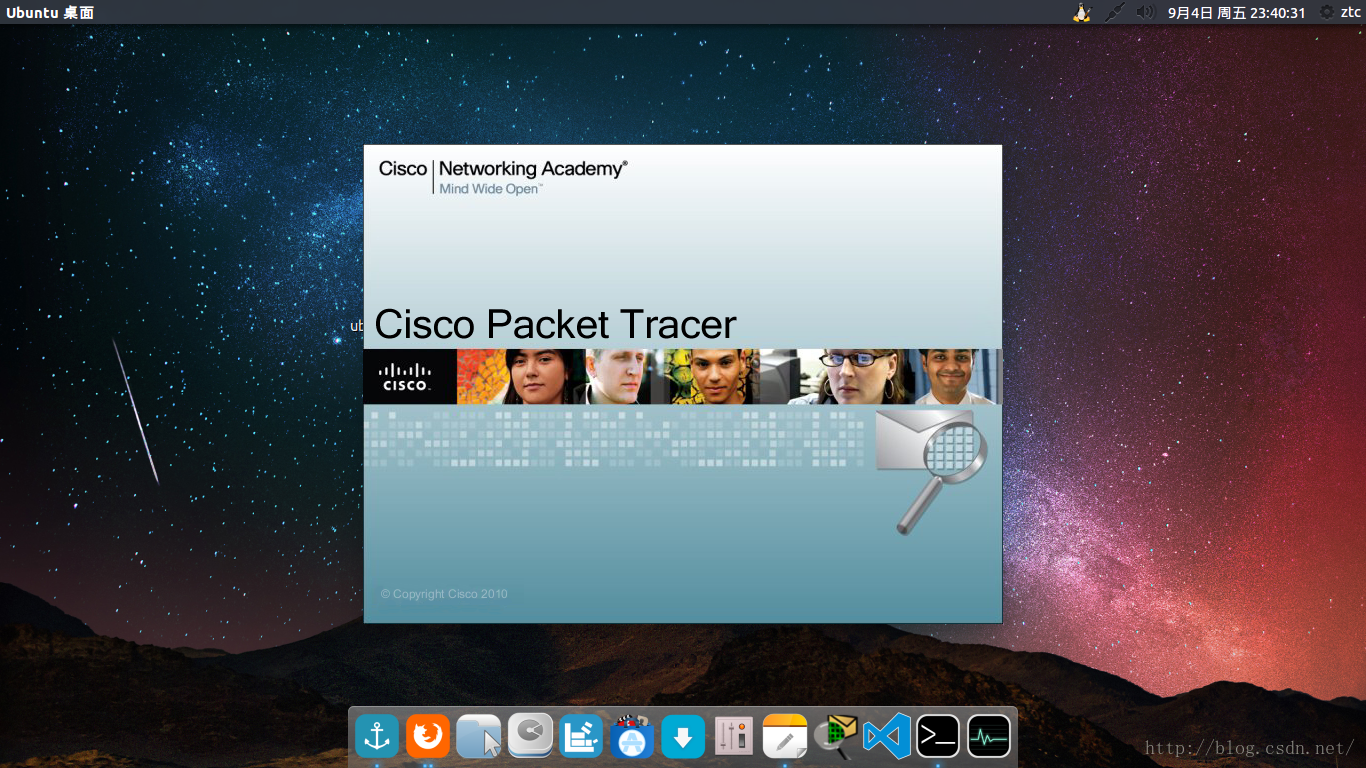
Task: Open the date and time menu
Action: [x=1237, y=12]
